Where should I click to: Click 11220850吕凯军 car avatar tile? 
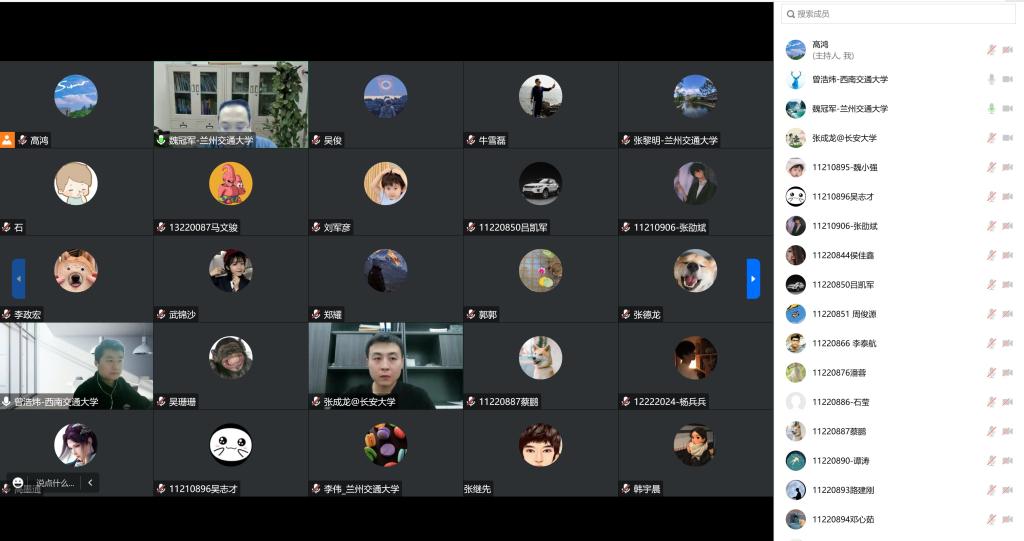[x=540, y=183]
